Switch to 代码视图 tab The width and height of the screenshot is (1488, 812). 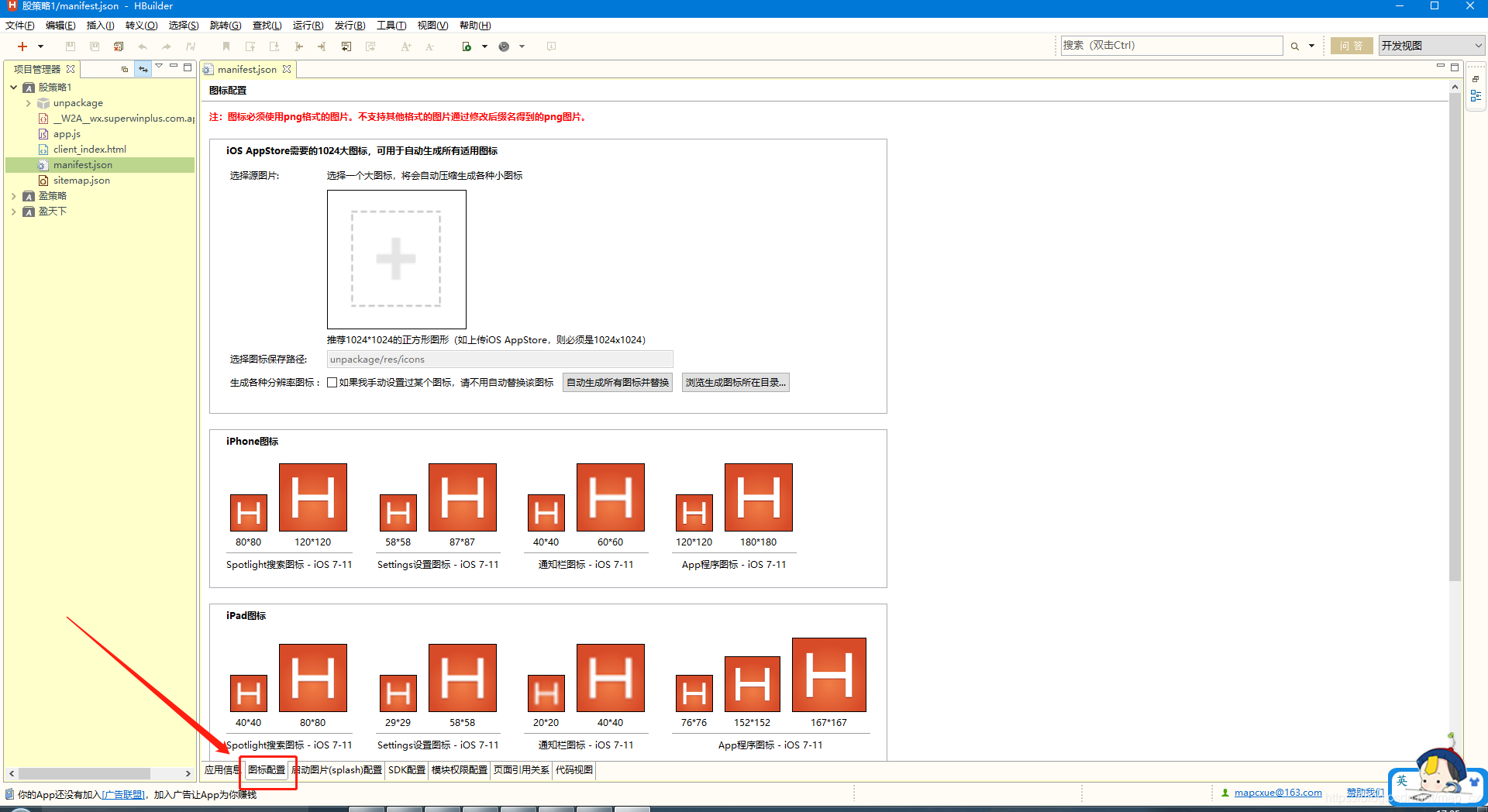coord(573,770)
